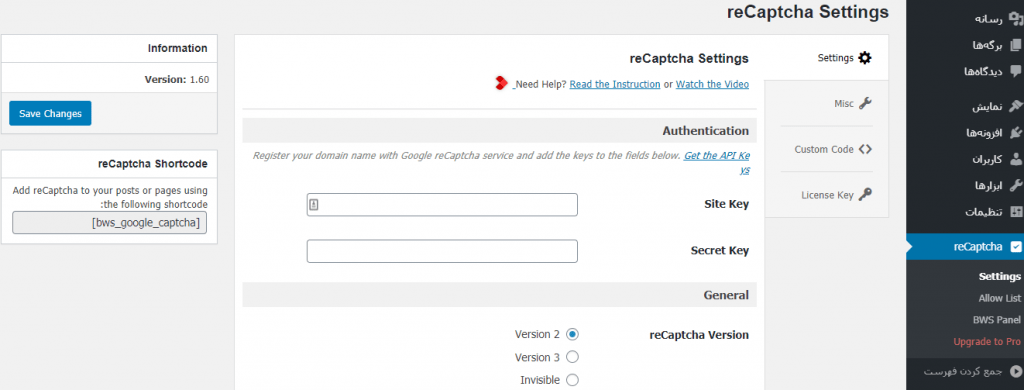Click the Comments (دیدگاه‌ها) bubble icon

(x=1015, y=71)
